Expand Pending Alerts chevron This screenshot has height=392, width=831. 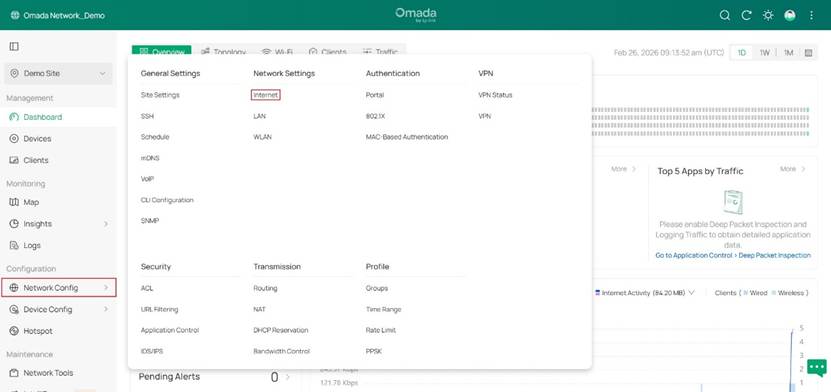(x=288, y=377)
